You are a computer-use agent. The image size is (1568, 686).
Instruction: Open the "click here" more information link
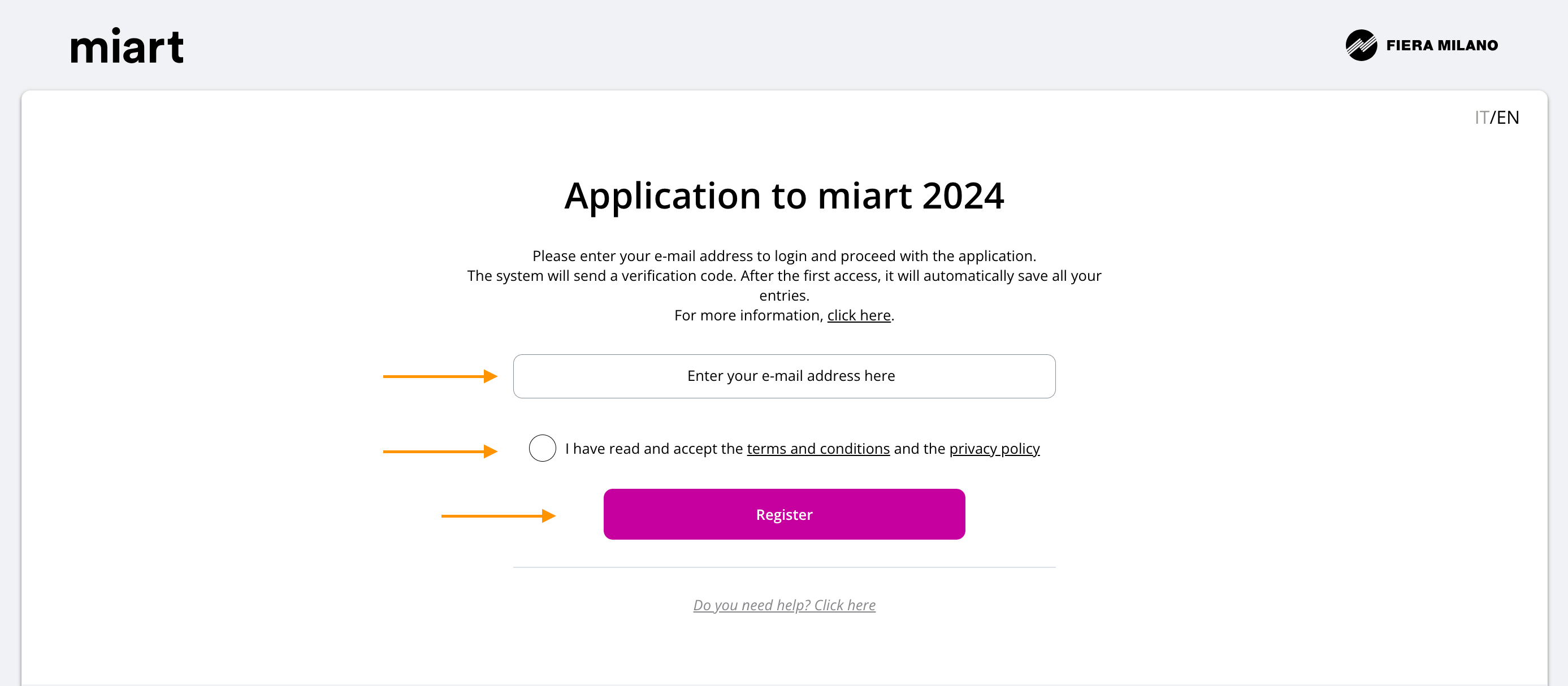pyautogui.click(x=858, y=315)
